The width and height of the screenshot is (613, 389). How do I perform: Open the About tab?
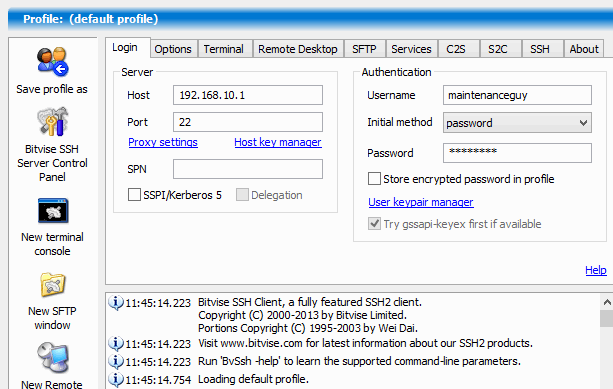click(584, 49)
